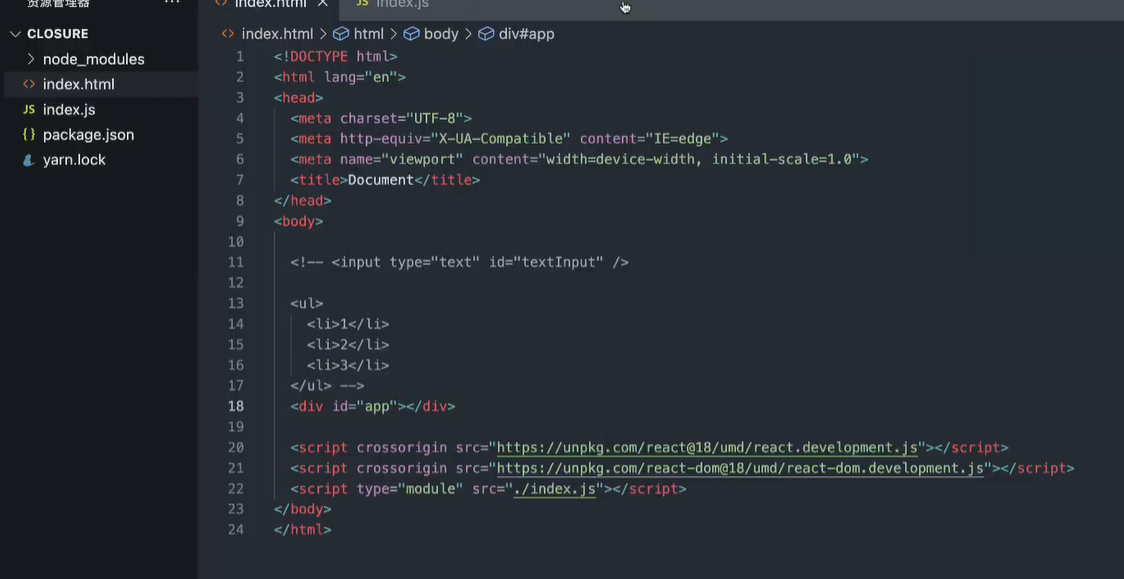Click the HTML file icon beside index.html
Viewport: 1124px width, 579px height.
29,85
